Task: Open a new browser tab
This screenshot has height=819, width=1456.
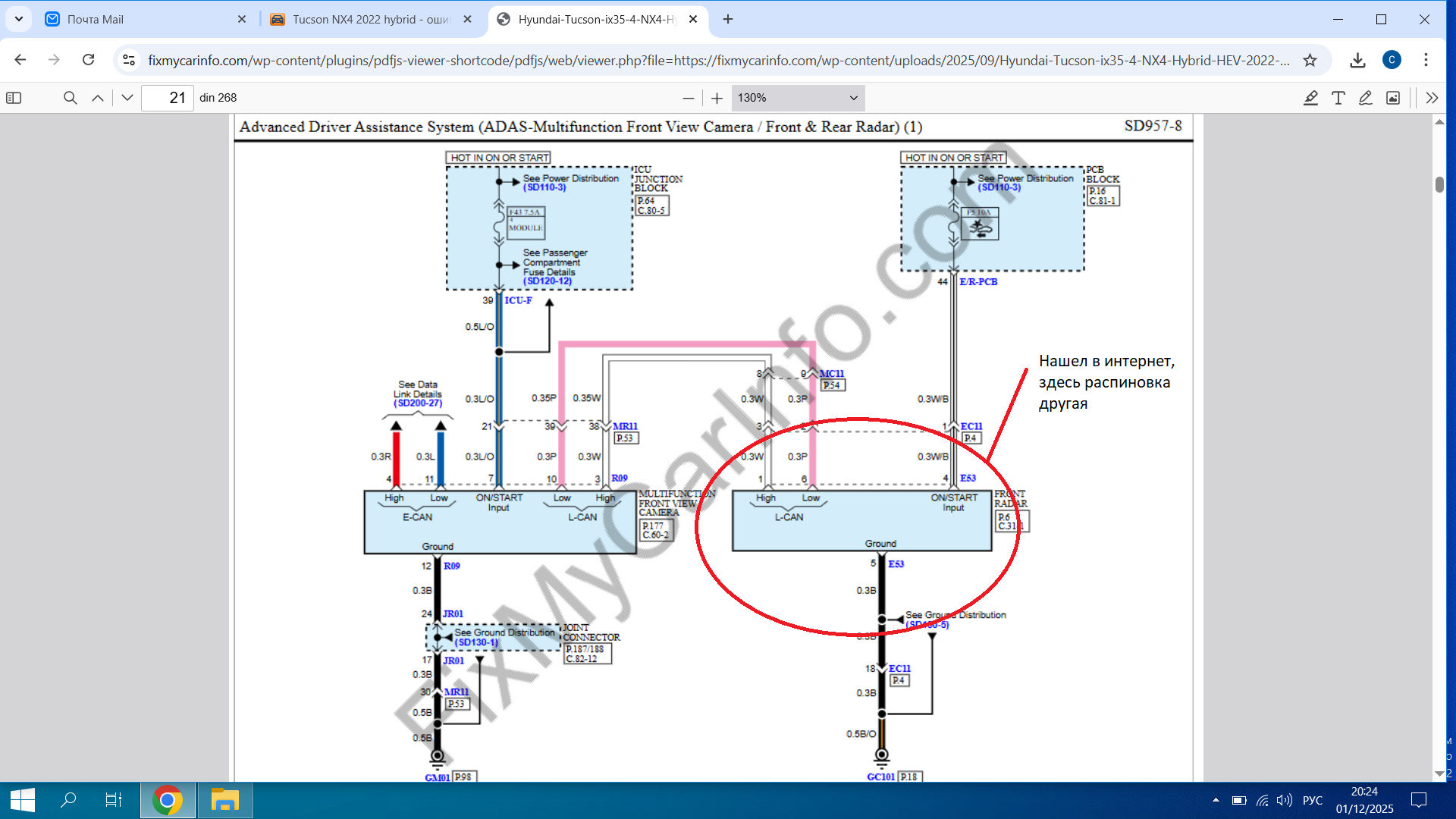Action: coord(728,19)
